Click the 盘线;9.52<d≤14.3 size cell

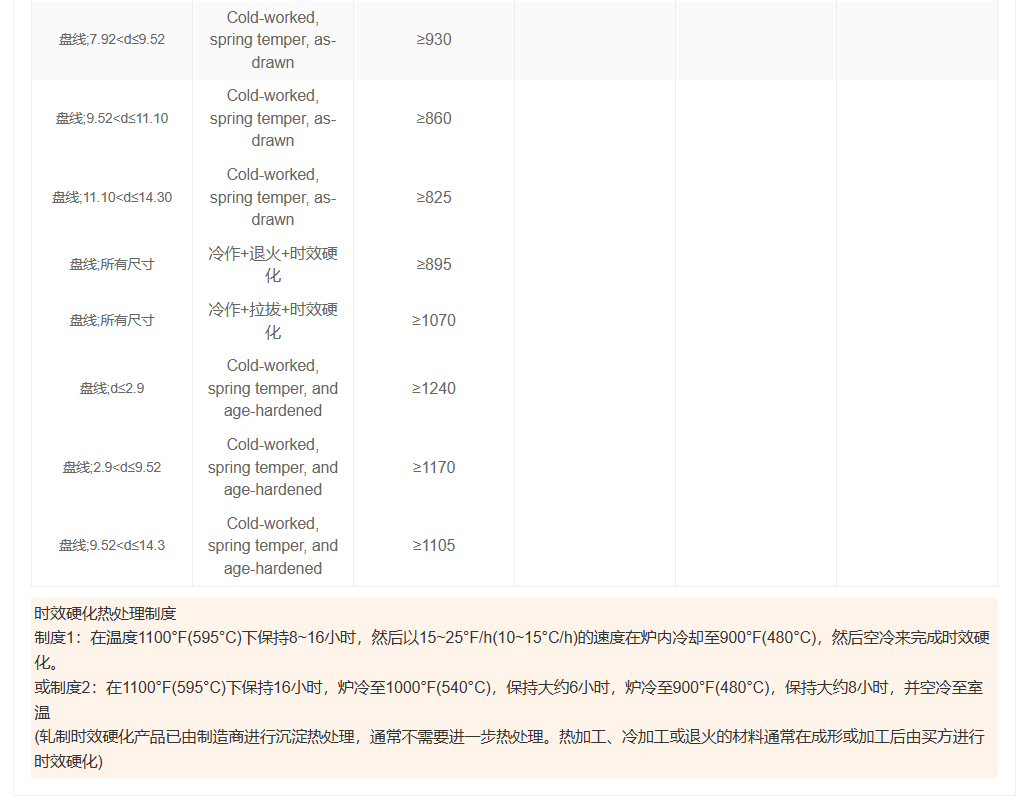(112, 545)
